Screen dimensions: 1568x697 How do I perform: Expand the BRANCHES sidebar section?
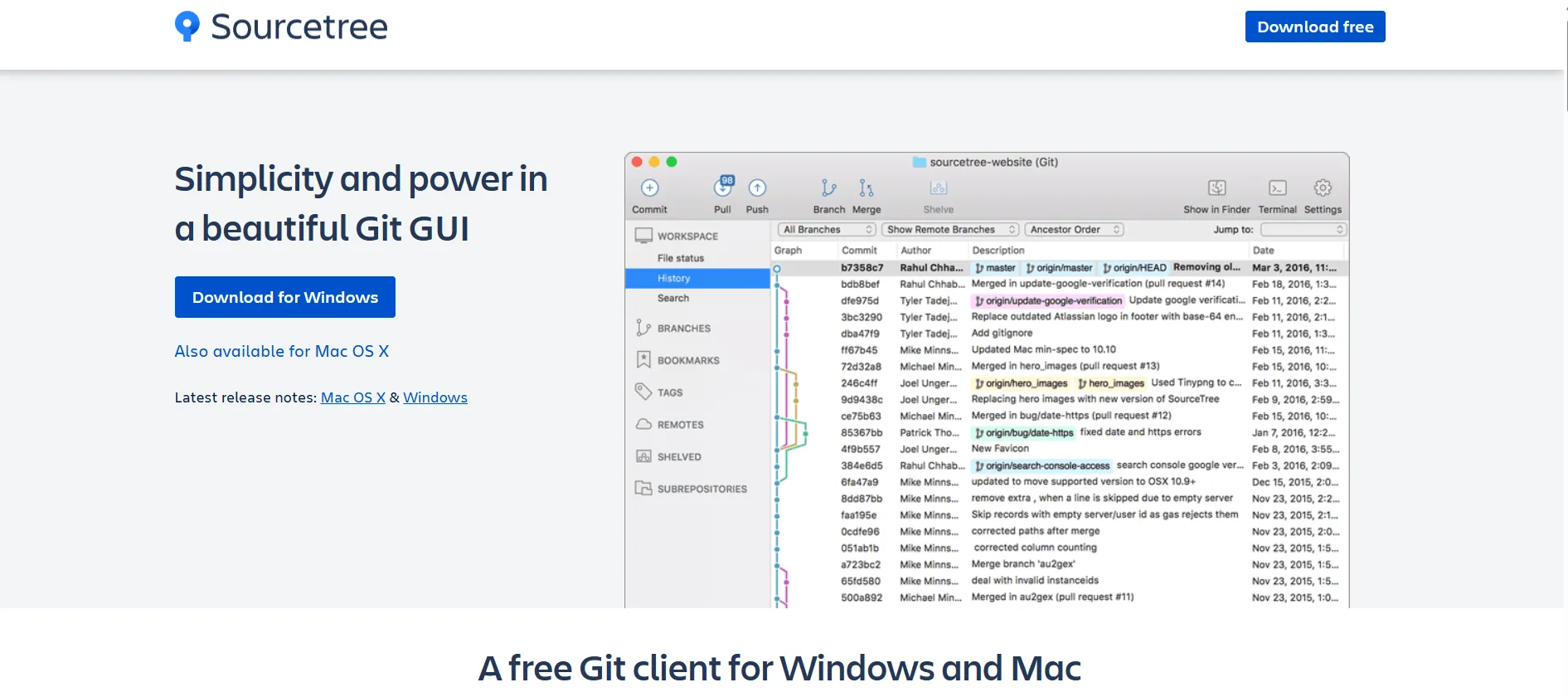[683, 329]
